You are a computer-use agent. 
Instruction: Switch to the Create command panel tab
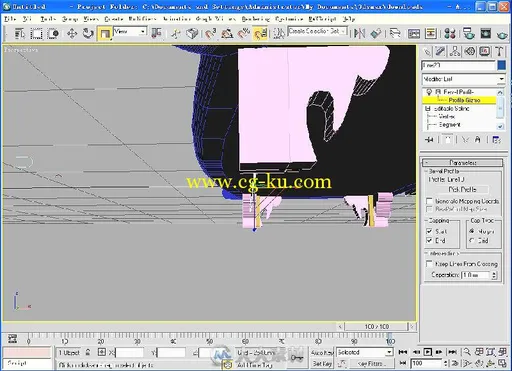427,51
